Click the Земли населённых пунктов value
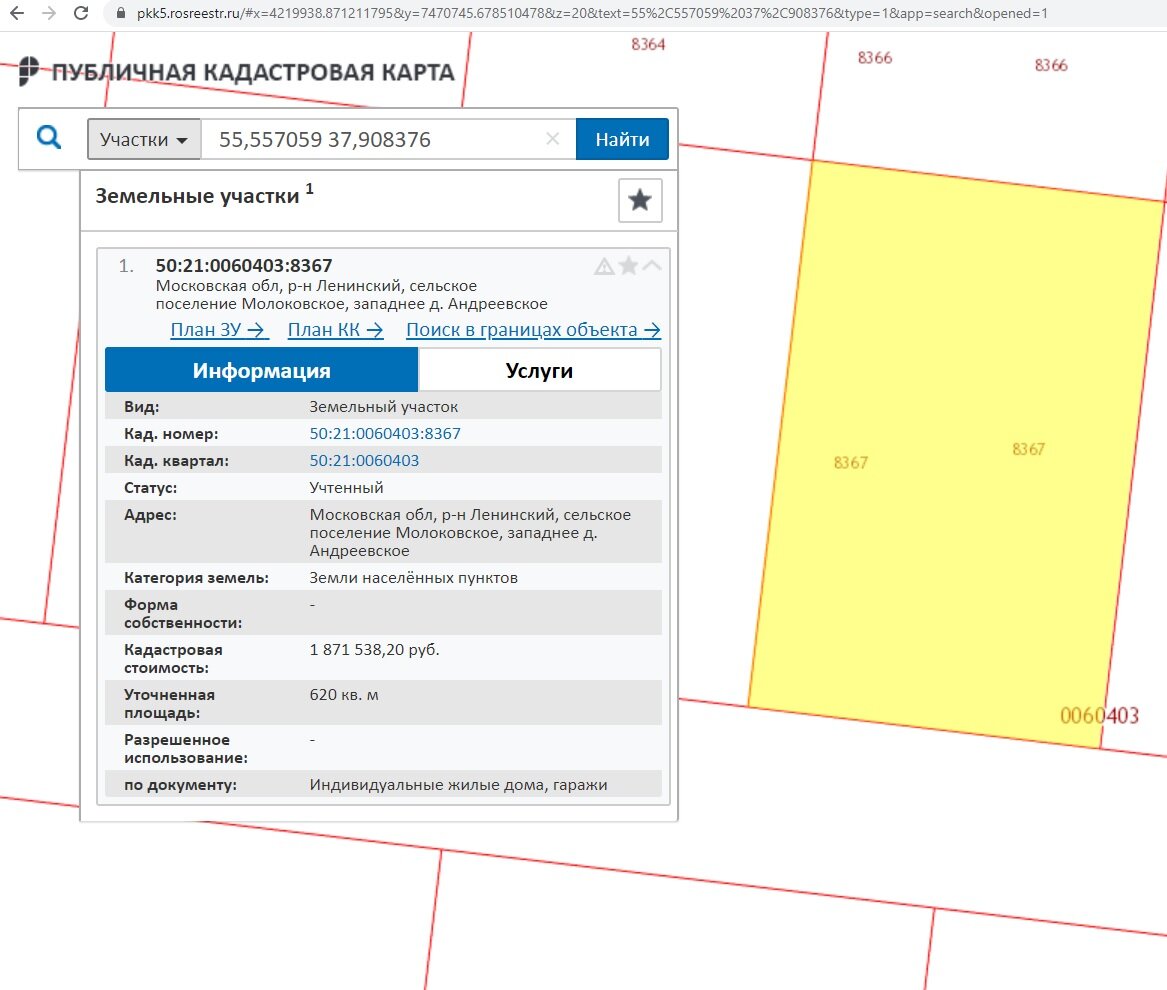 pyautogui.click(x=413, y=578)
